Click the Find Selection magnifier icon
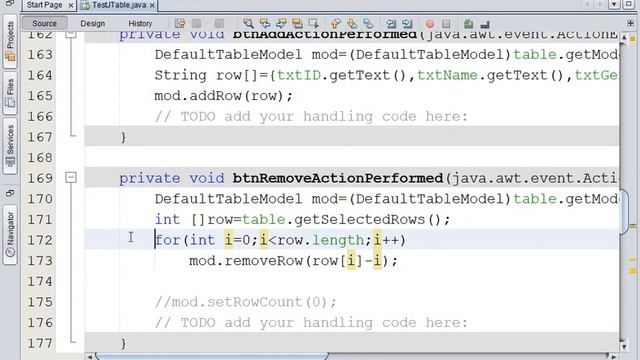This screenshot has width=640, height=360. tap(248, 23)
